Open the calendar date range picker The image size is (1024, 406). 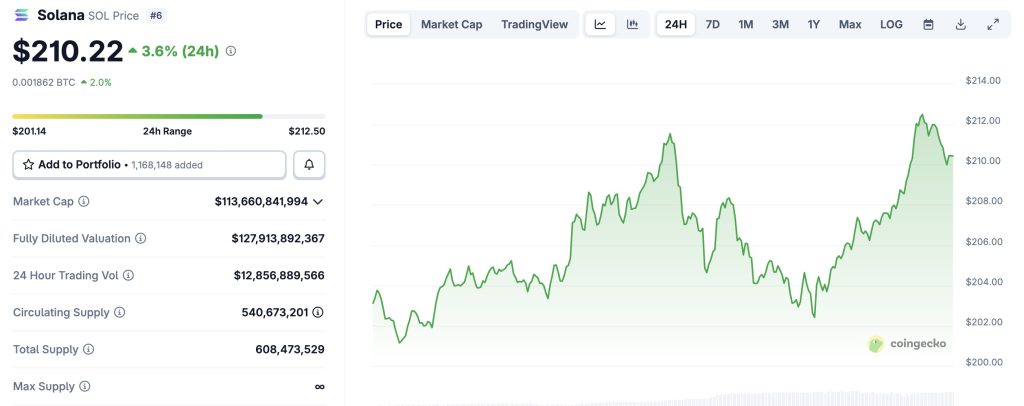(x=928, y=24)
